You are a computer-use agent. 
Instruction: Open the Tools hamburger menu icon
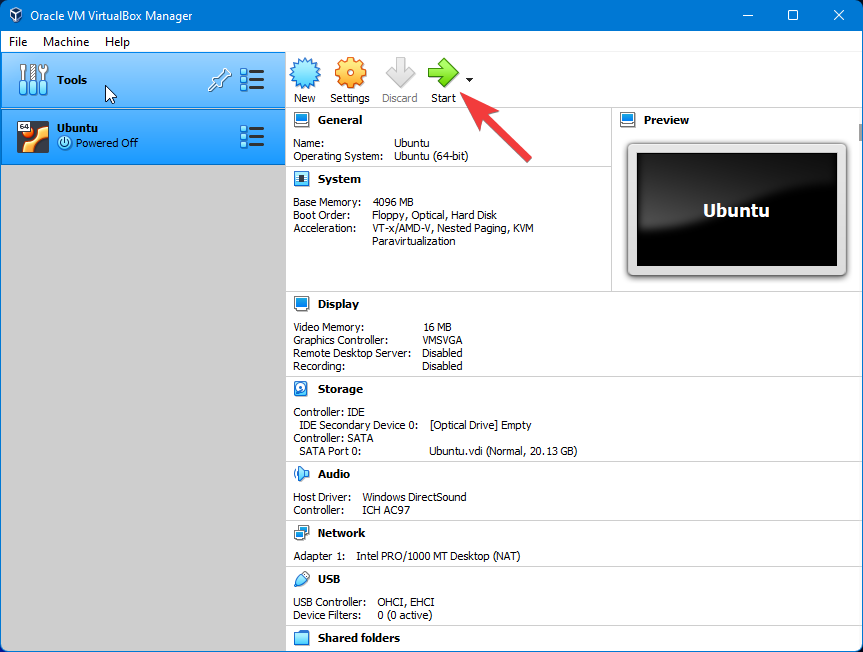pos(252,80)
